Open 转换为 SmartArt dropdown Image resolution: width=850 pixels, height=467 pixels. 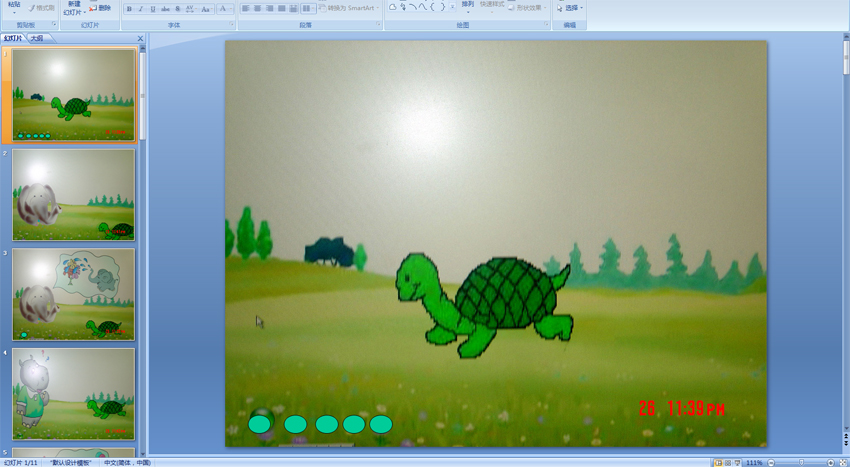350,8
